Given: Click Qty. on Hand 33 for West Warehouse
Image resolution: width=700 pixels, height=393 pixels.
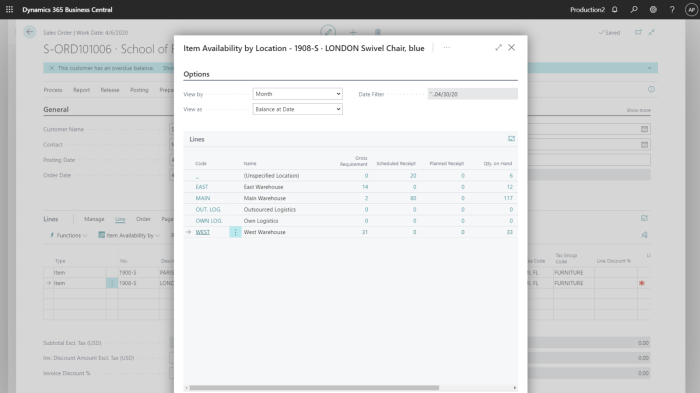Looking at the screenshot, I should tap(509, 232).
